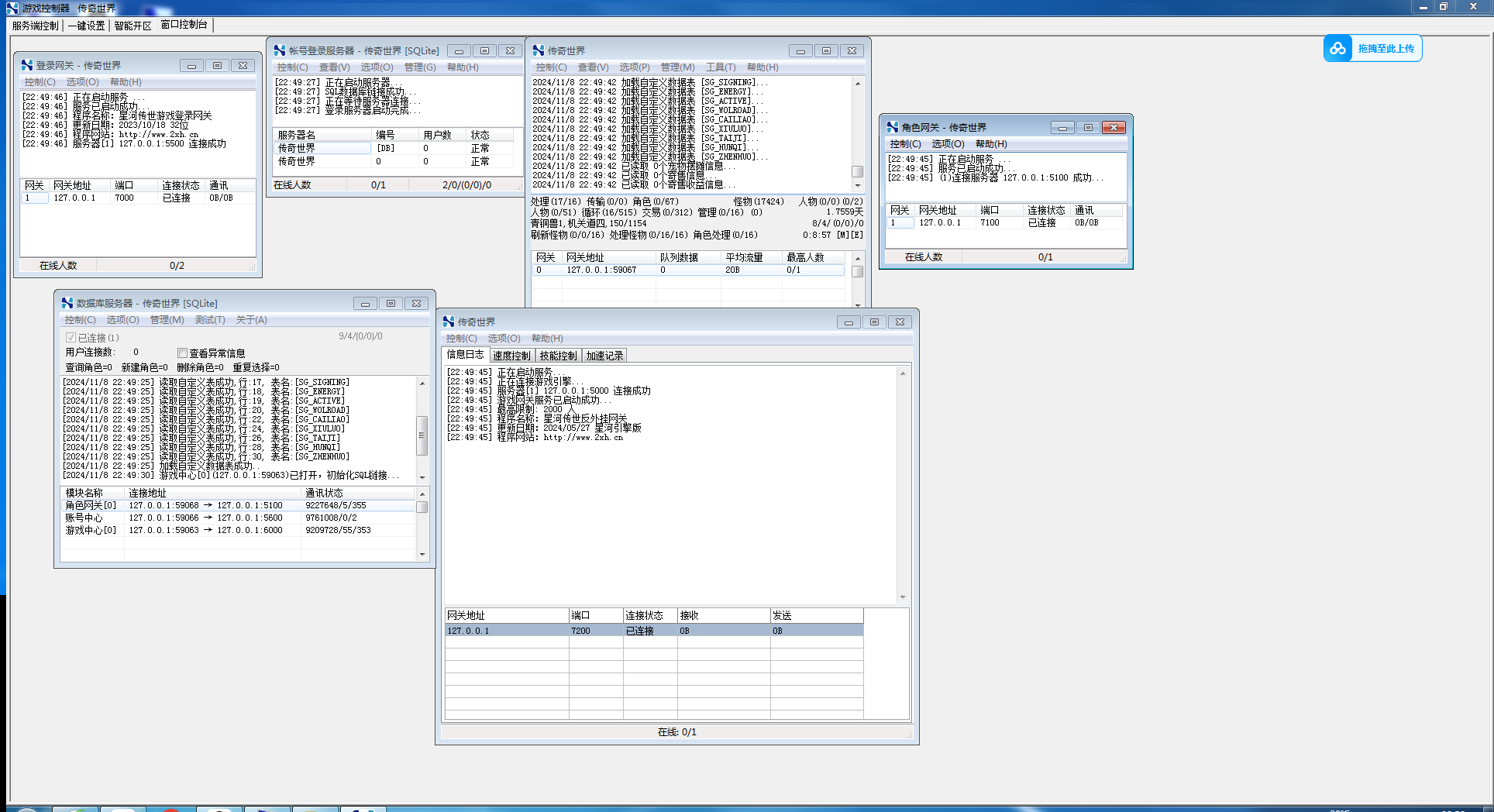
Task: Open the 工具(T) menu in 传奇世界 window
Action: point(721,67)
